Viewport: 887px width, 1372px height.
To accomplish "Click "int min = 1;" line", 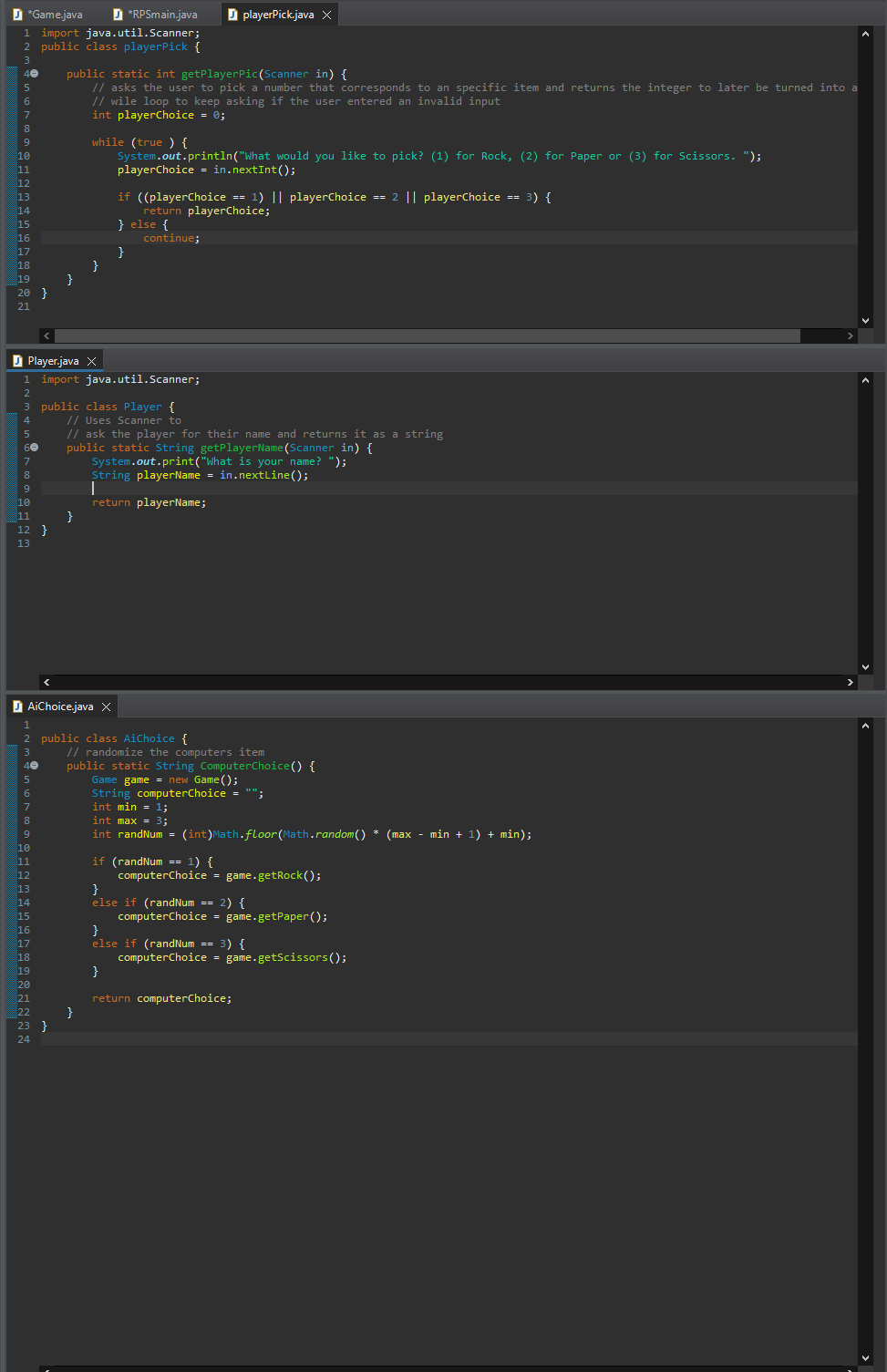I will (130, 807).
